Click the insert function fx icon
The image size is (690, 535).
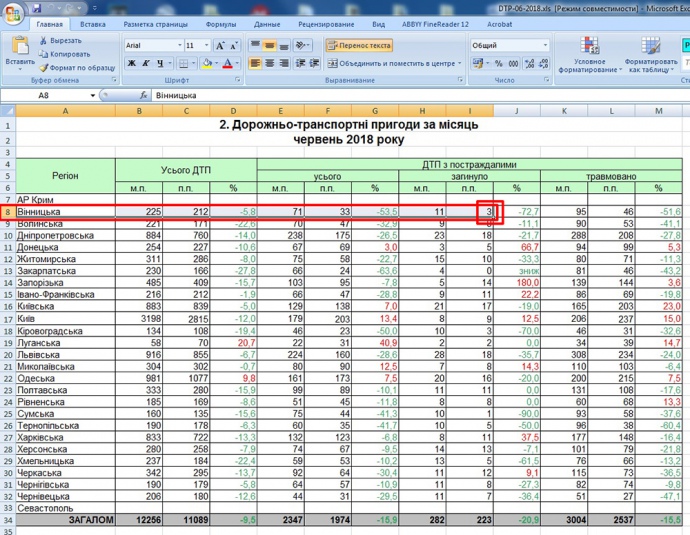tap(141, 95)
